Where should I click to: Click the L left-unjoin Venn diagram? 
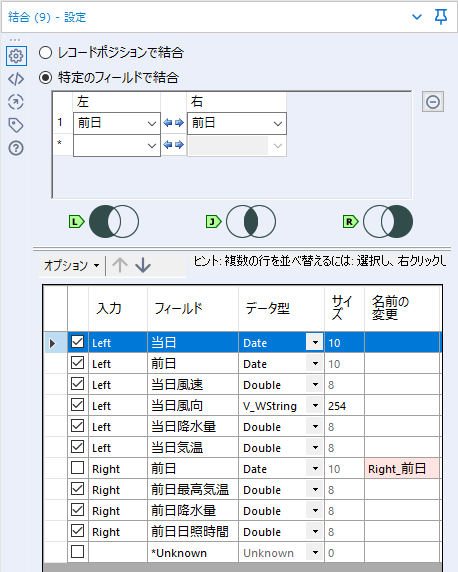click(114, 221)
